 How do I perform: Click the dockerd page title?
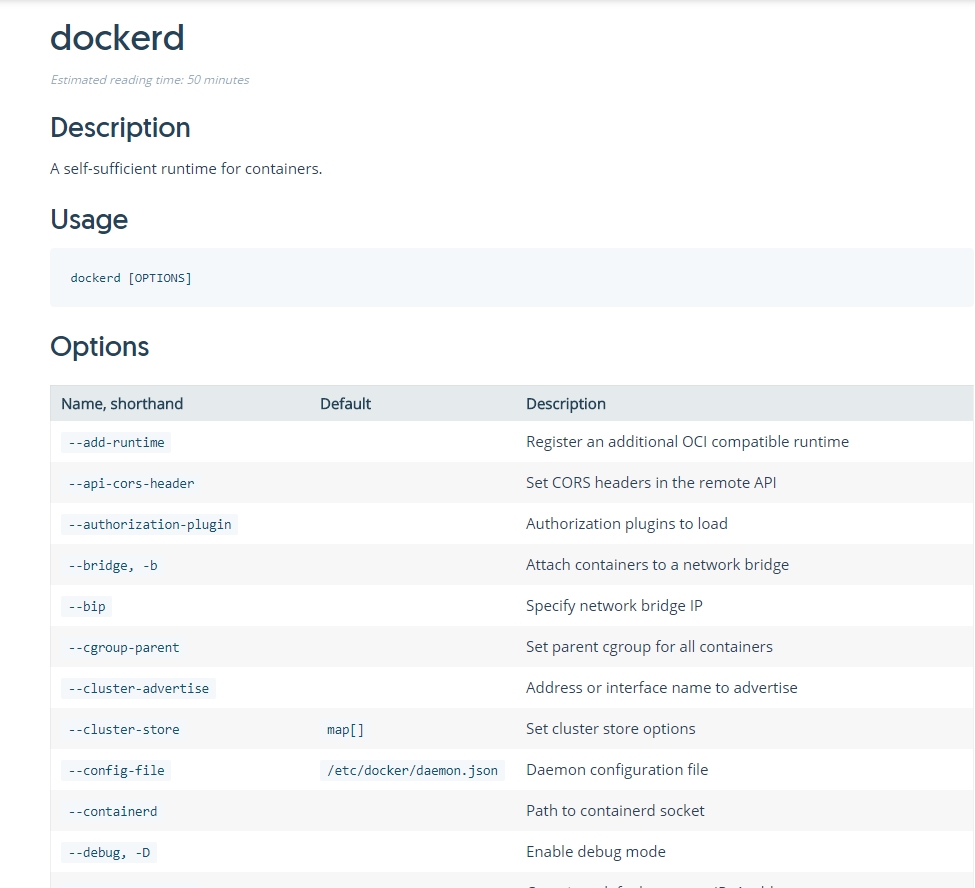pos(117,38)
